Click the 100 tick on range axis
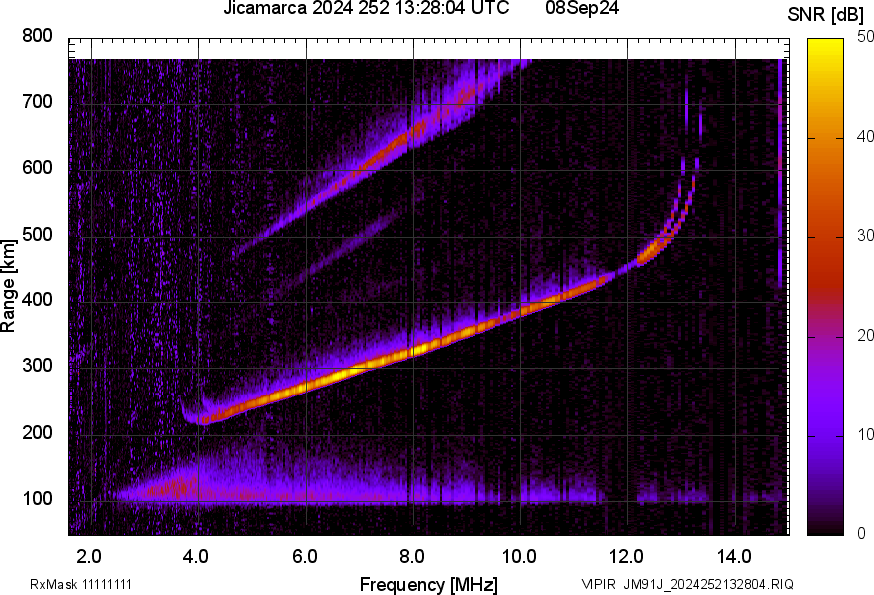 pos(38,500)
